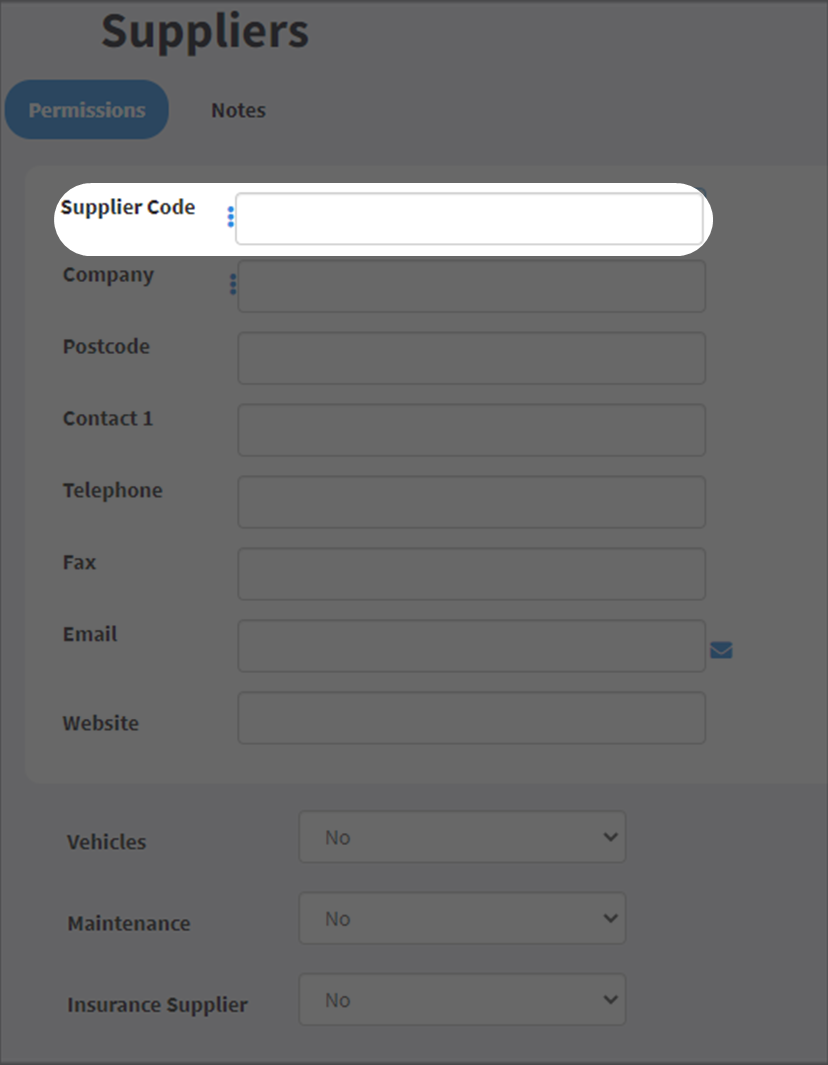828x1065 pixels.
Task: Click the Insurance Supplier label
Action: click(x=158, y=1005)
